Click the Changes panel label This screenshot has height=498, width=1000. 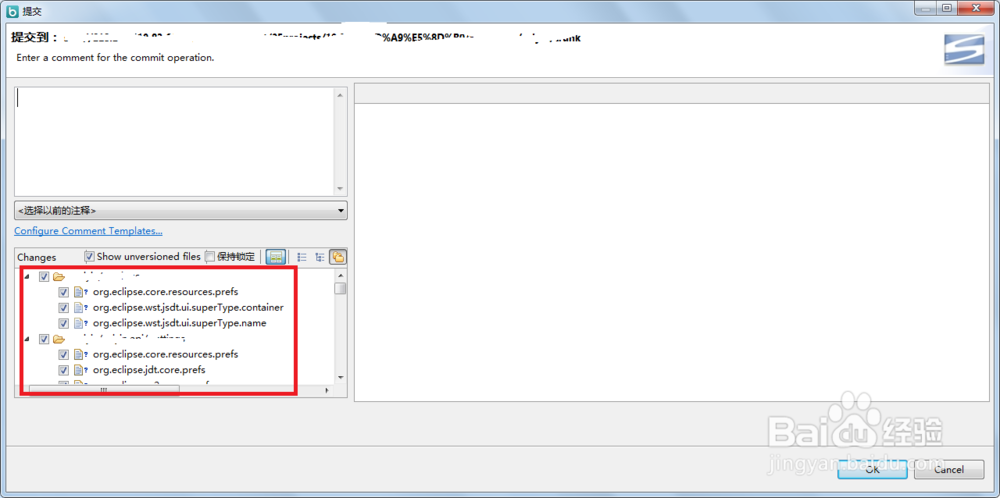[x=37, y=258]
